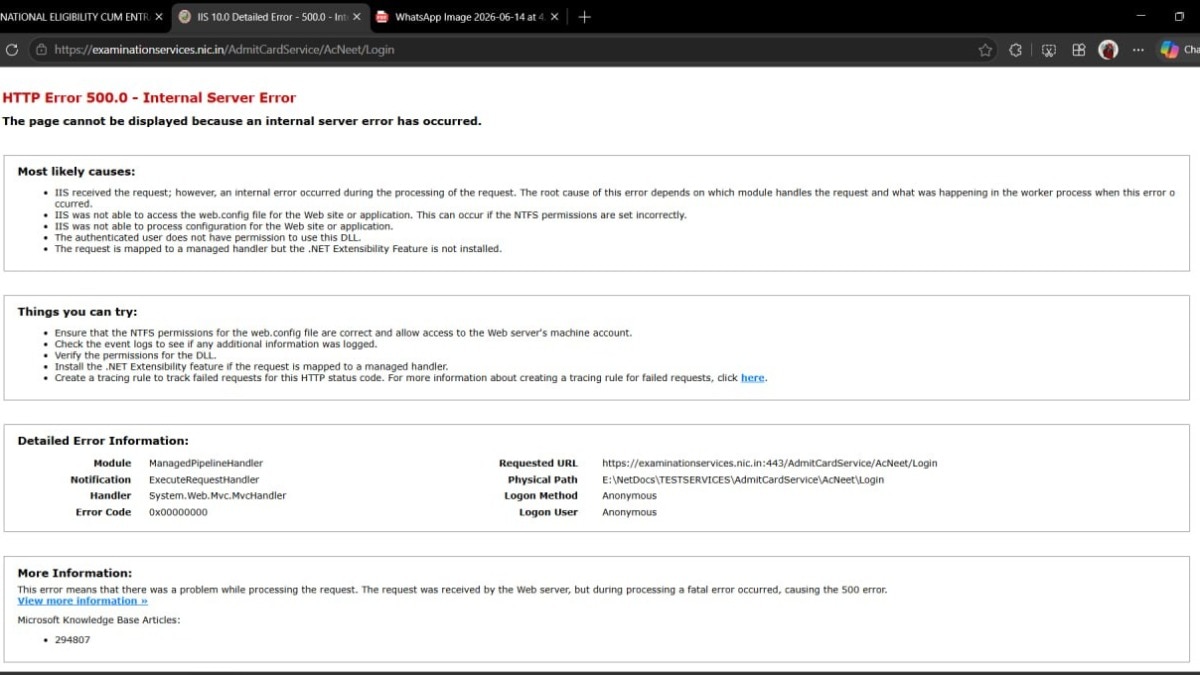Launch the Copilot Chat icon

(x=1169, y=49)
